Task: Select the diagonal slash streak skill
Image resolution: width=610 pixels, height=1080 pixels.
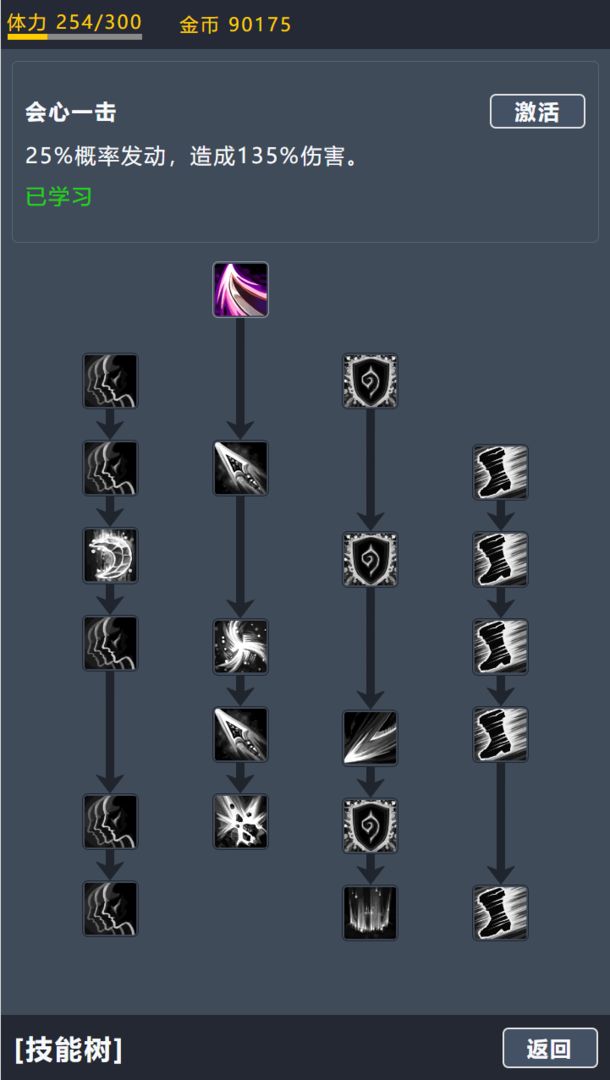Action: click(x=370, y=738)
